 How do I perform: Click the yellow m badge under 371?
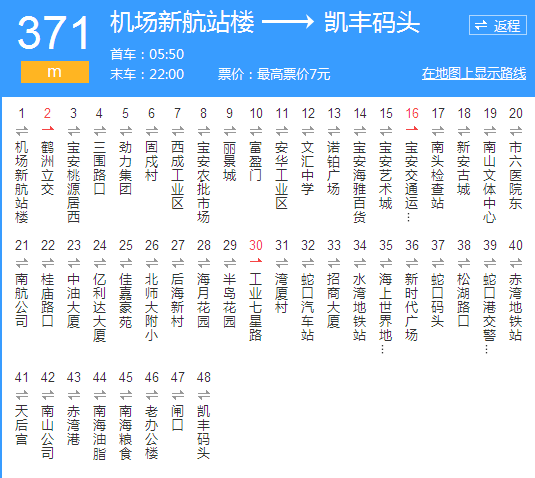(55, 72)
